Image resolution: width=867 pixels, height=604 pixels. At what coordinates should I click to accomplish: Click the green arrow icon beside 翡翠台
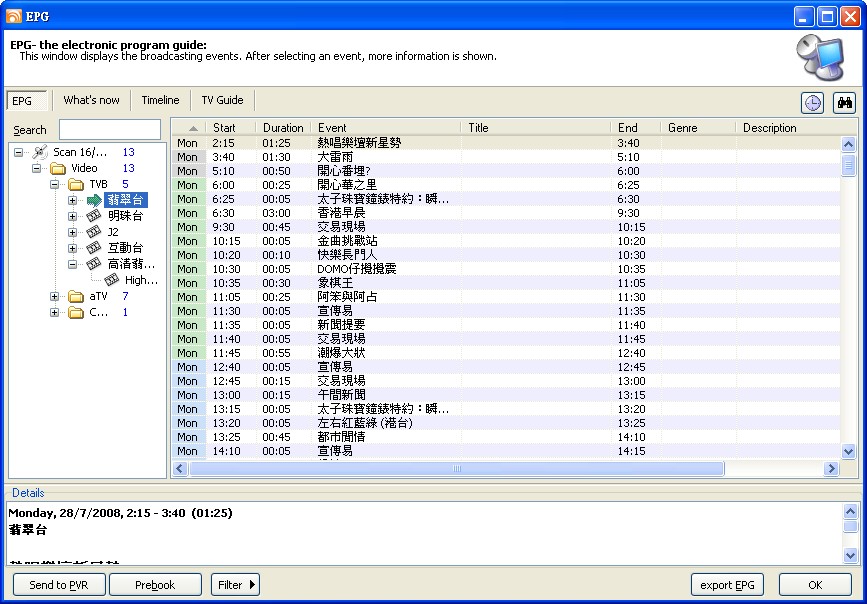93,200
